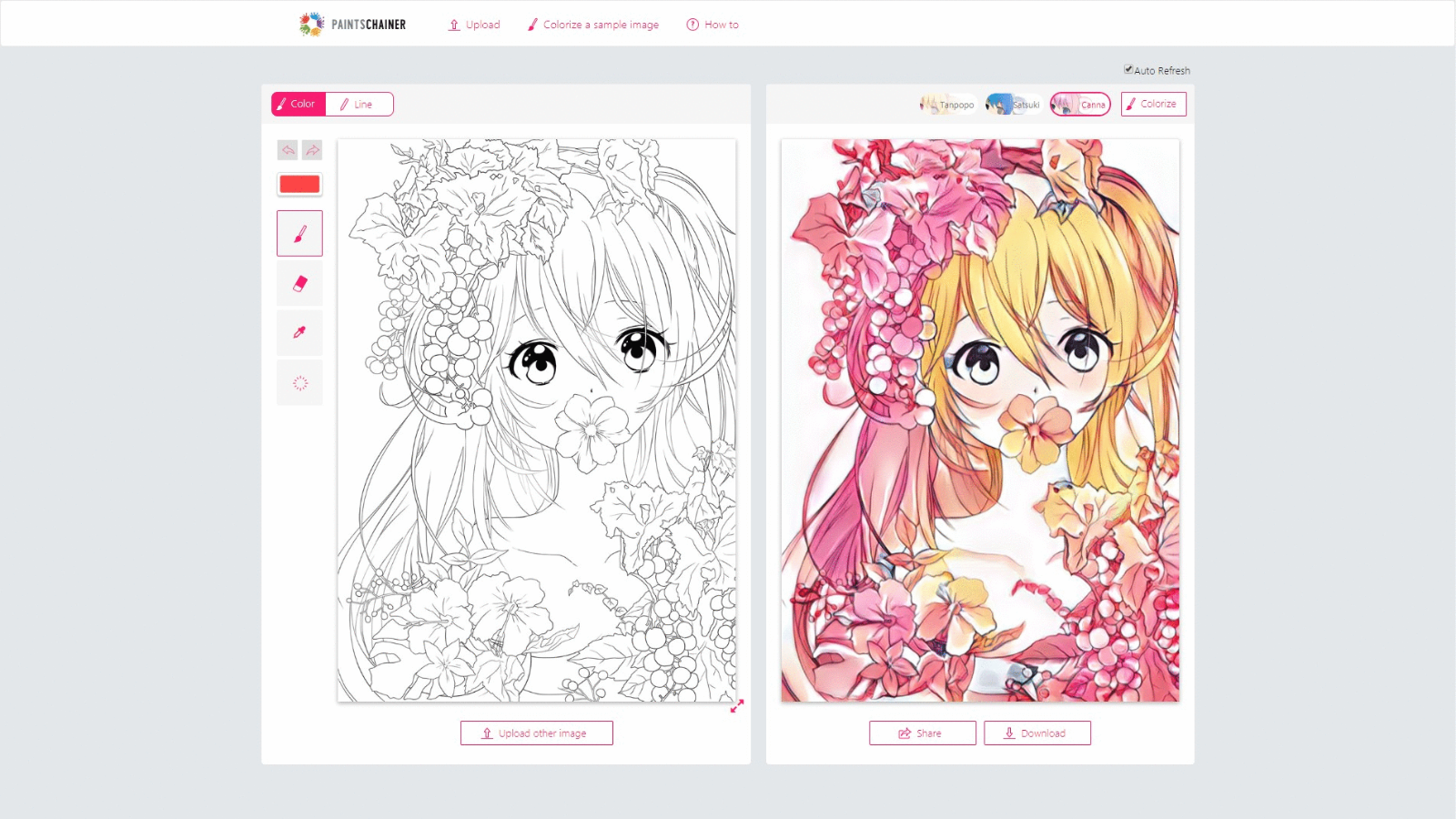Select the eyedropper color picker tool
Image resolution: width=1456 pixels, height=819 pixels.
(x=299, y=333)
